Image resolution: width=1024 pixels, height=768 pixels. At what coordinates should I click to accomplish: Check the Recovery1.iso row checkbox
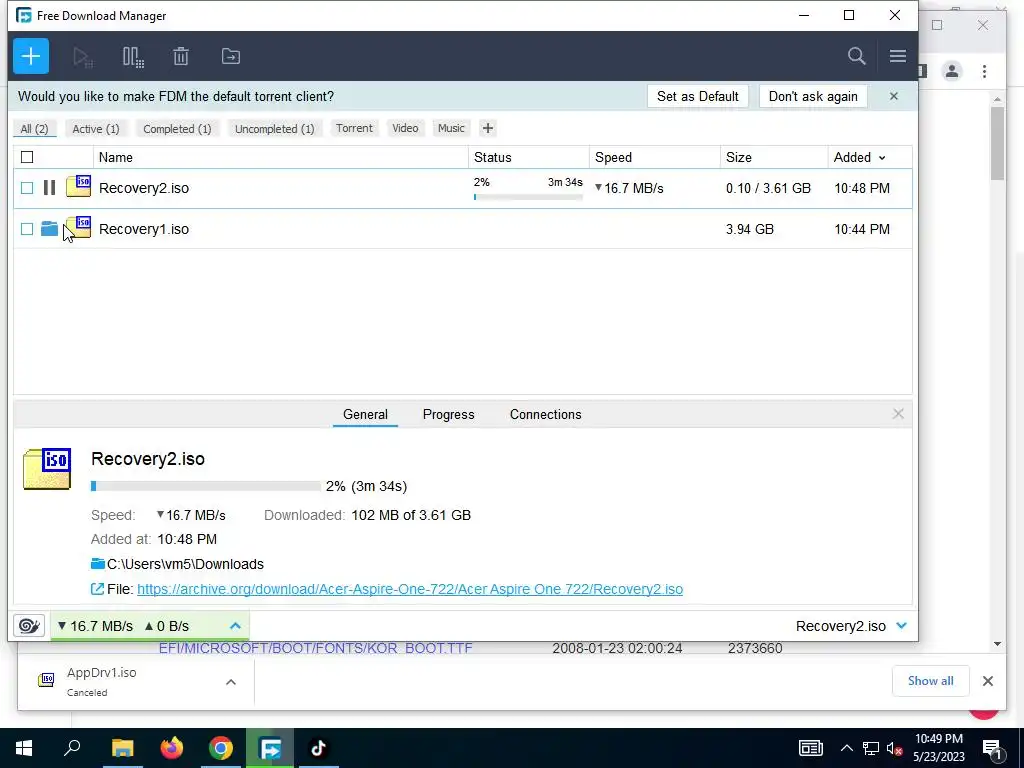pyautogui.click(x=27, y=229)
